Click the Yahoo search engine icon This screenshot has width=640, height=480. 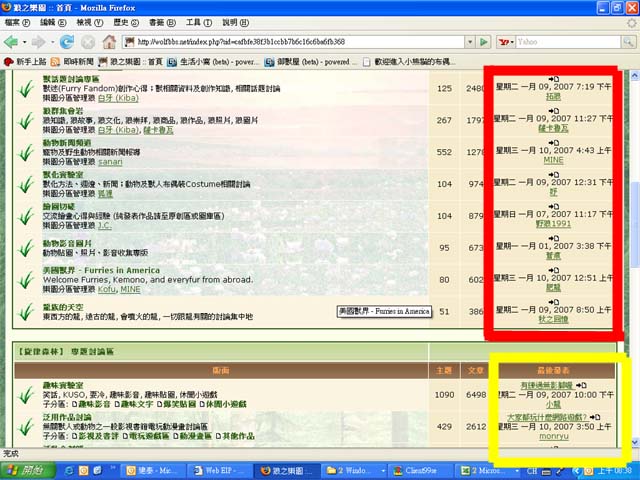[503, 42]
